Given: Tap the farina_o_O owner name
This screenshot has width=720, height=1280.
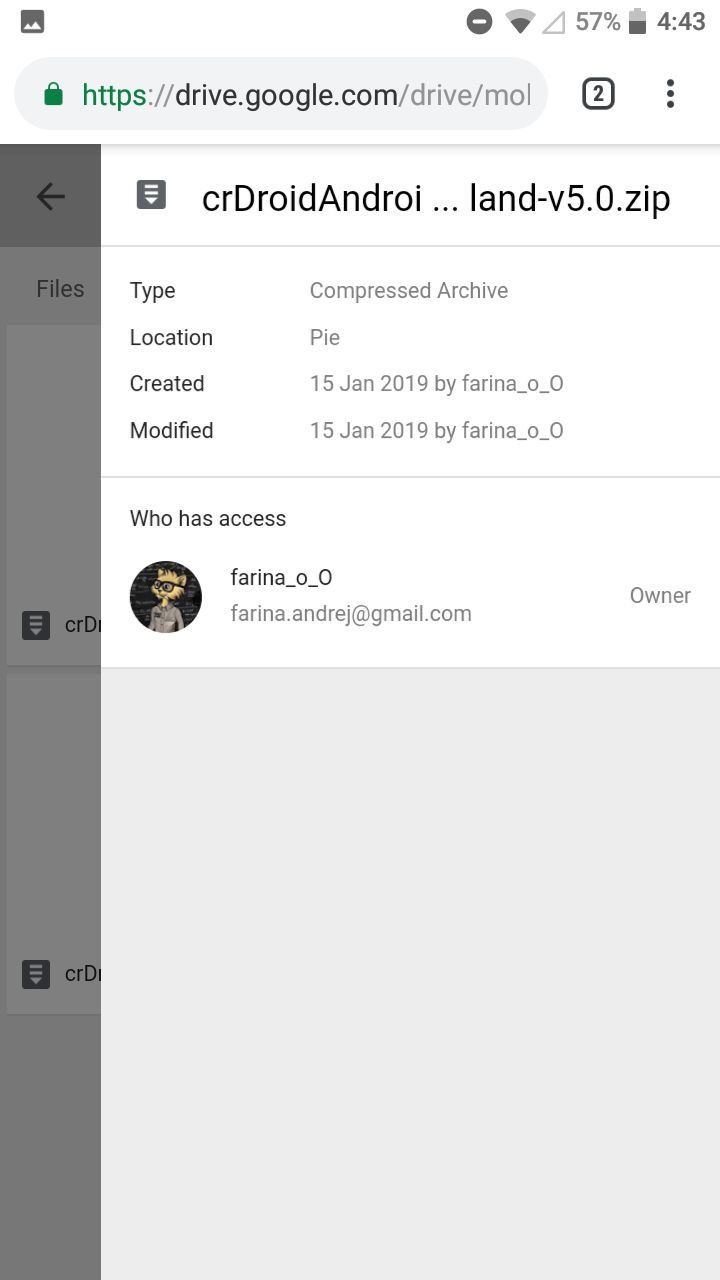Looking at the screenshot, I should tap(281, 577).
